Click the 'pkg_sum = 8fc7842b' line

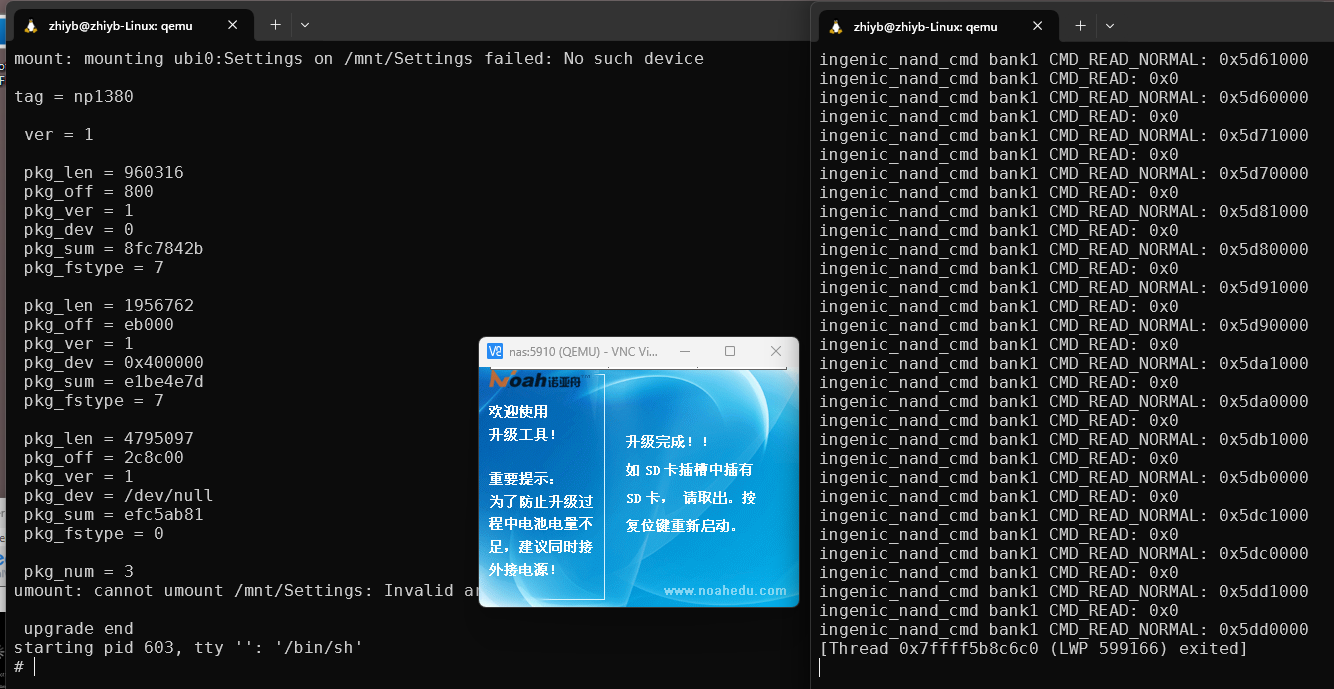[x=114, y=249]
